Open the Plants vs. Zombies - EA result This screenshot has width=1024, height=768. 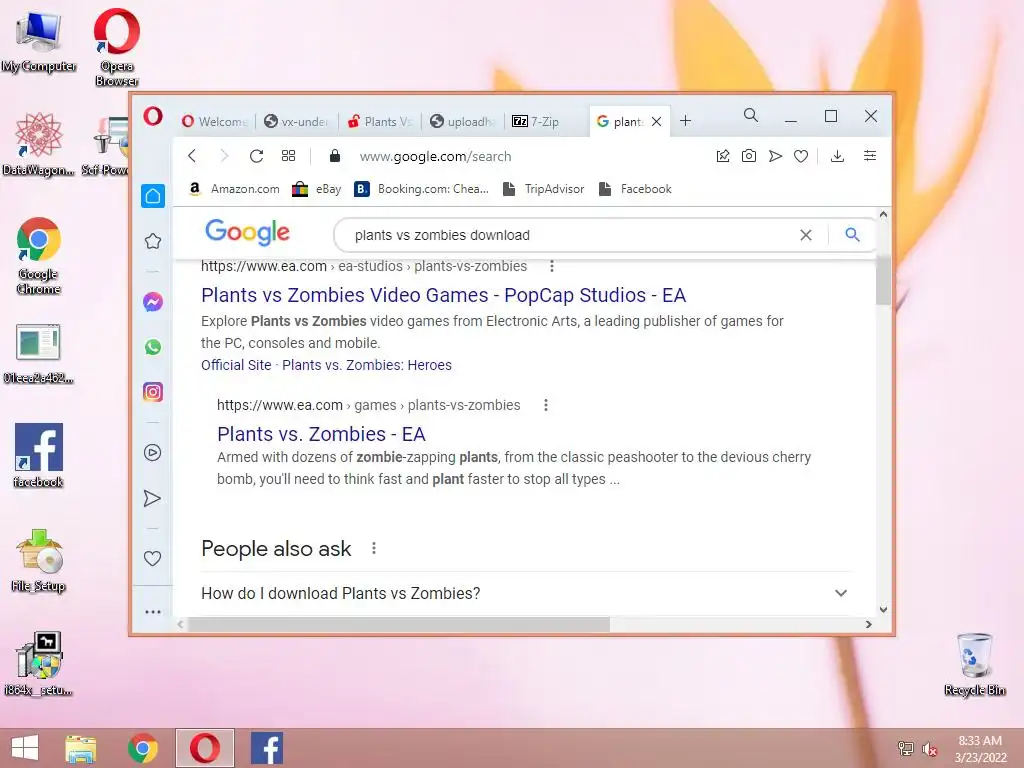pyautogui.click(x=321, y=434)
